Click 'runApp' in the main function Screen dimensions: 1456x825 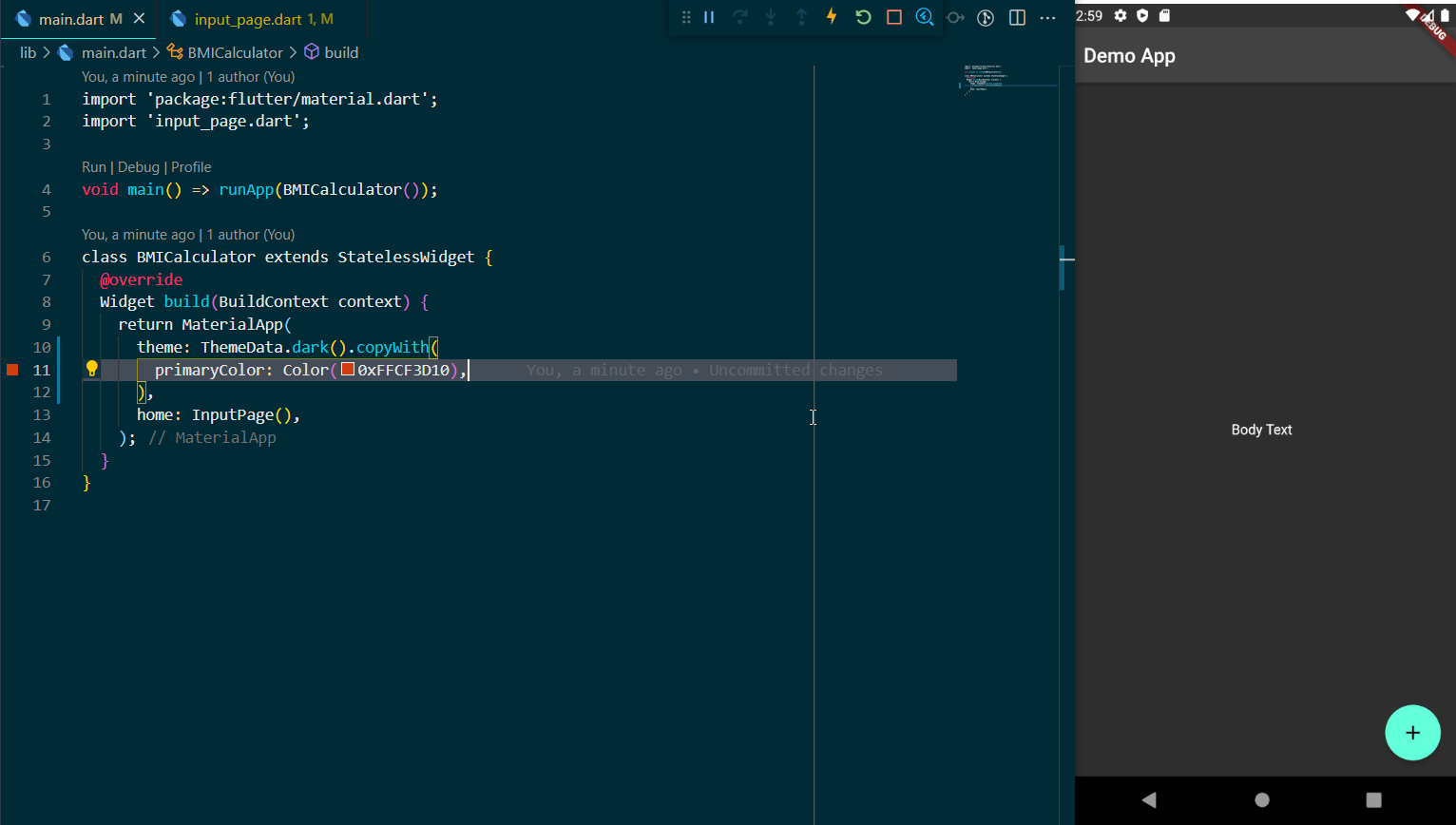click(x=246, y=189)
